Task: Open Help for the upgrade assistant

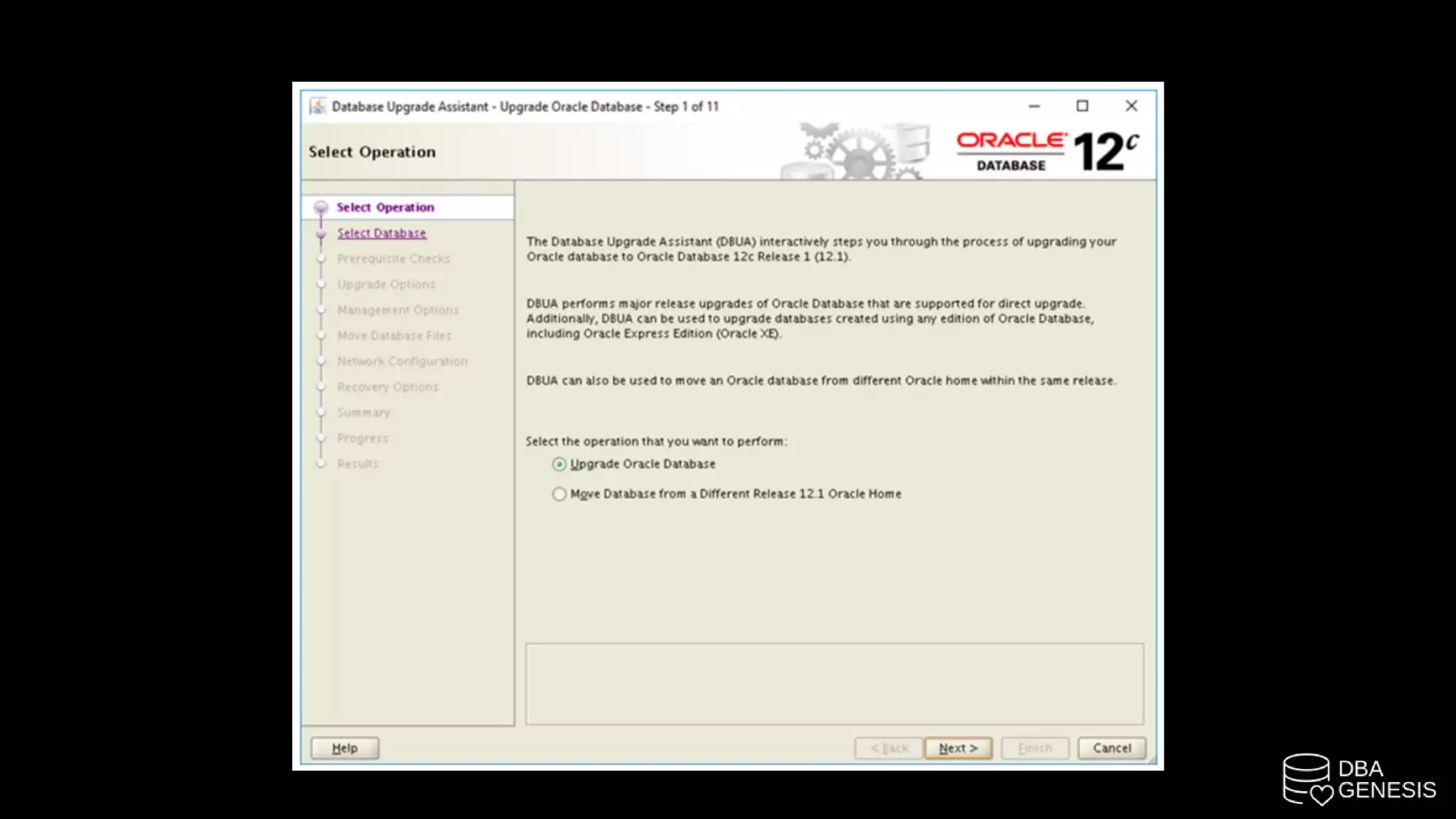Action: 344,748
